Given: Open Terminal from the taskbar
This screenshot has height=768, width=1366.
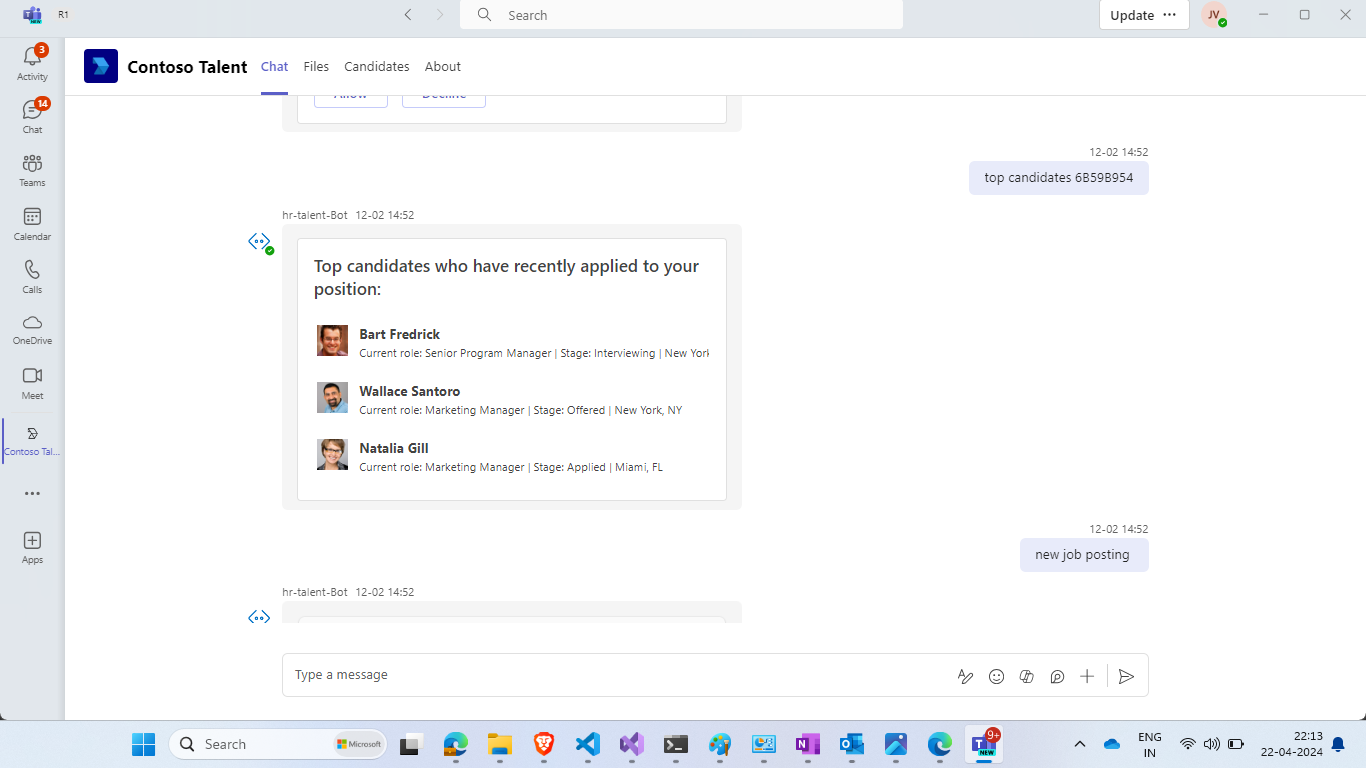Looking at the screenshot, I should click(676, 744).
